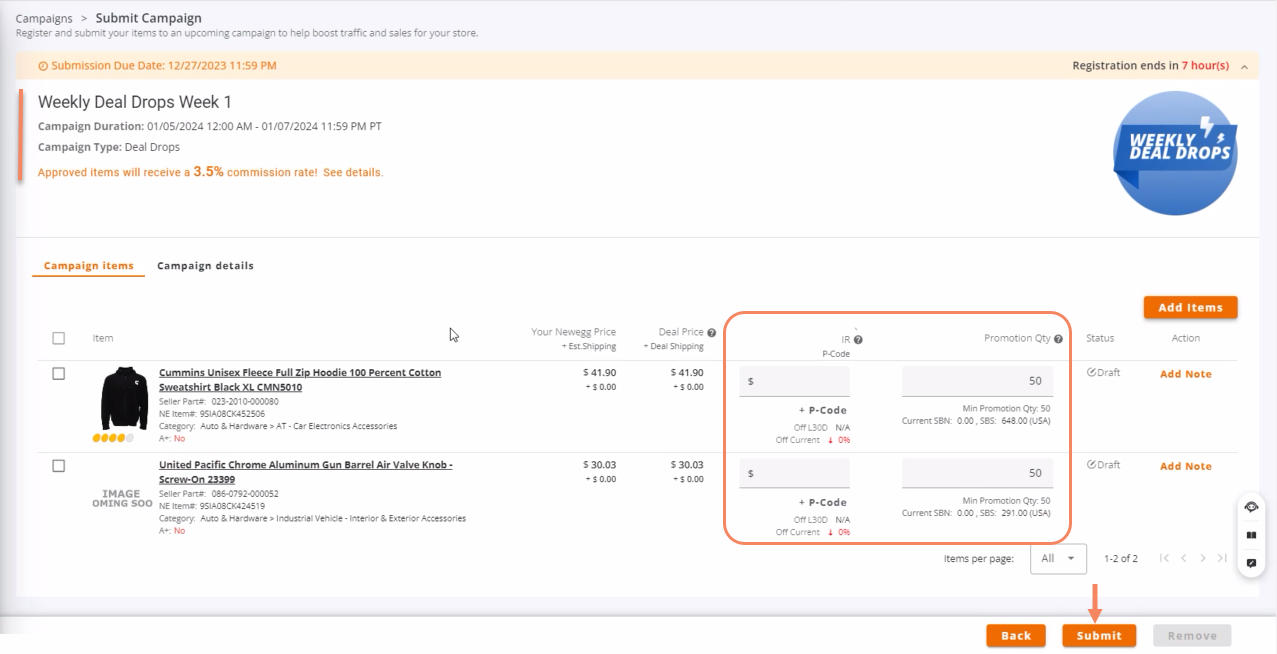Screen dimensions: 1277x654
Task: Click the Item column header
Action: tap(103, 338)
